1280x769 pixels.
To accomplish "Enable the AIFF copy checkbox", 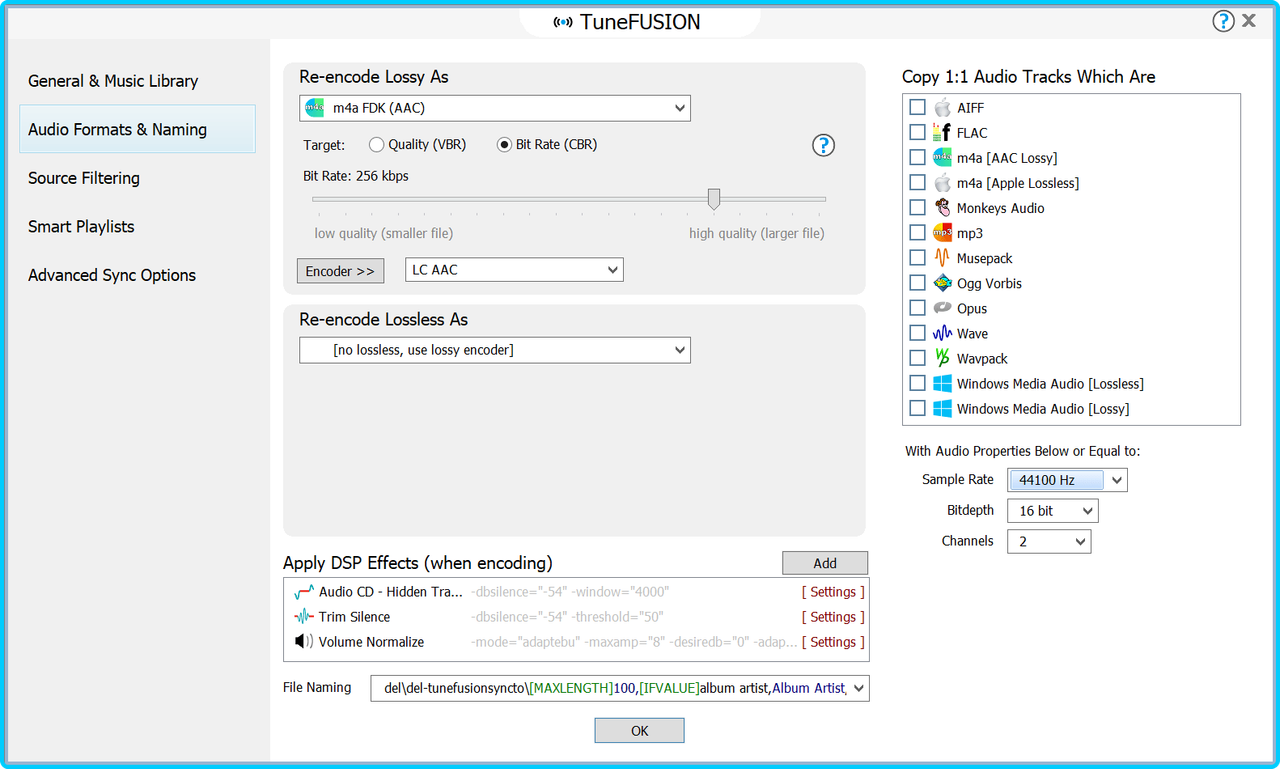I will point(917,107).
